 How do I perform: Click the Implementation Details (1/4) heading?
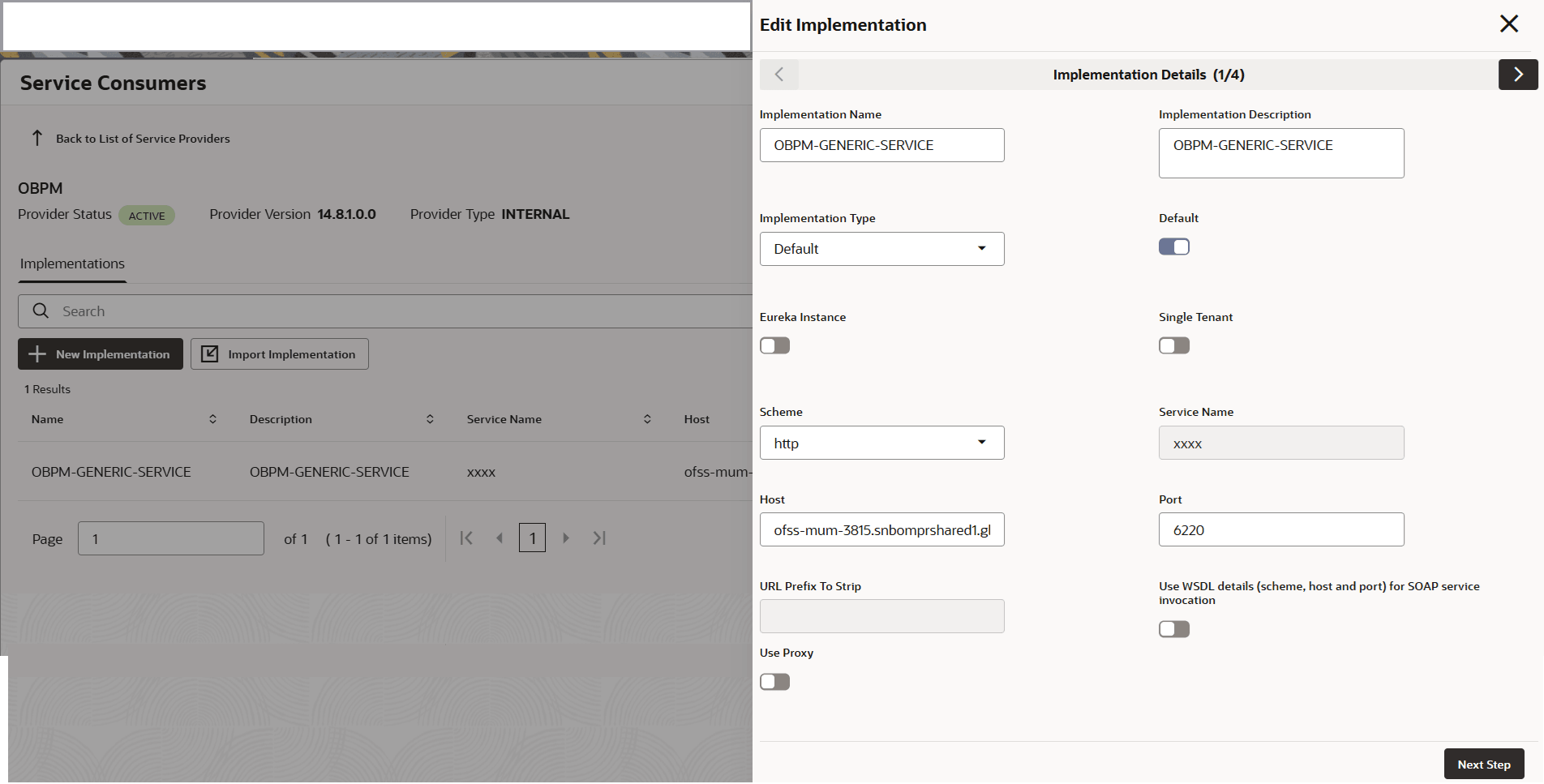pyautogui.click(x=1148, y=75)
